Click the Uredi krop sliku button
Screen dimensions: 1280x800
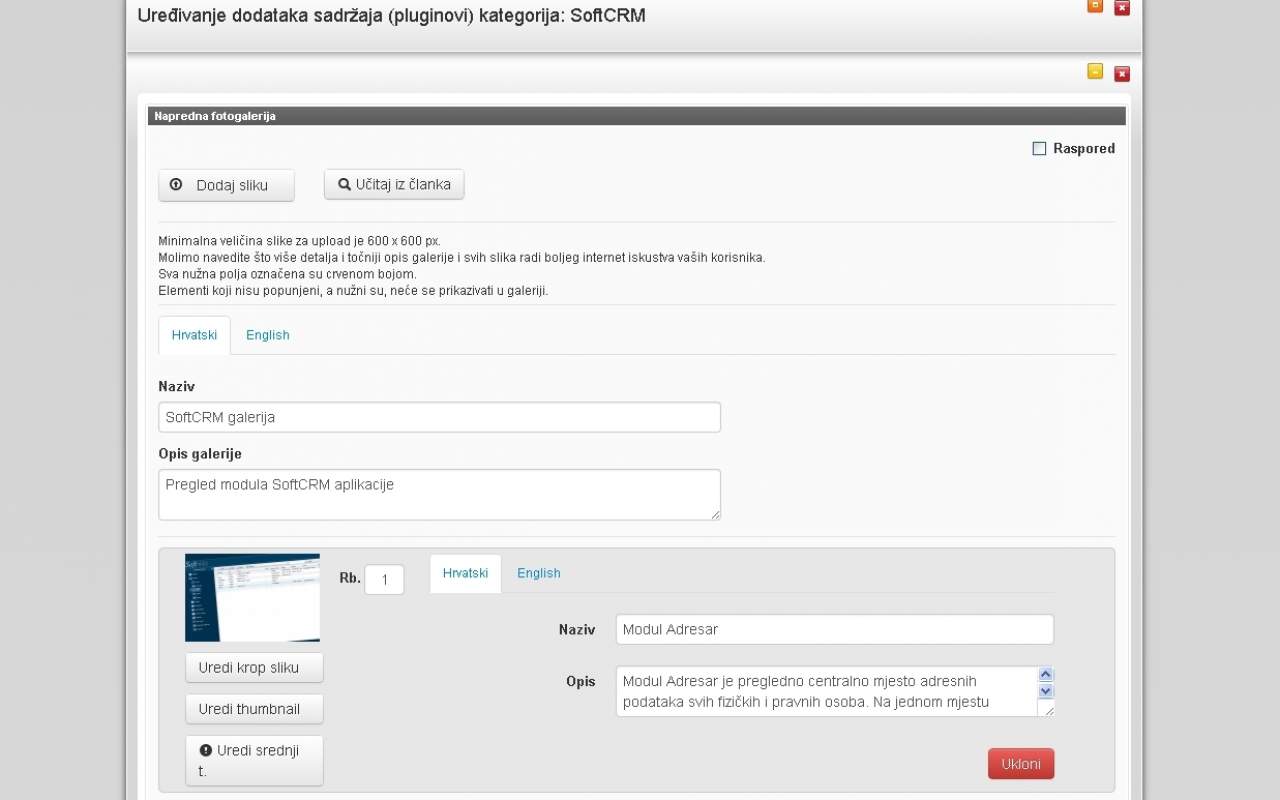254,667
